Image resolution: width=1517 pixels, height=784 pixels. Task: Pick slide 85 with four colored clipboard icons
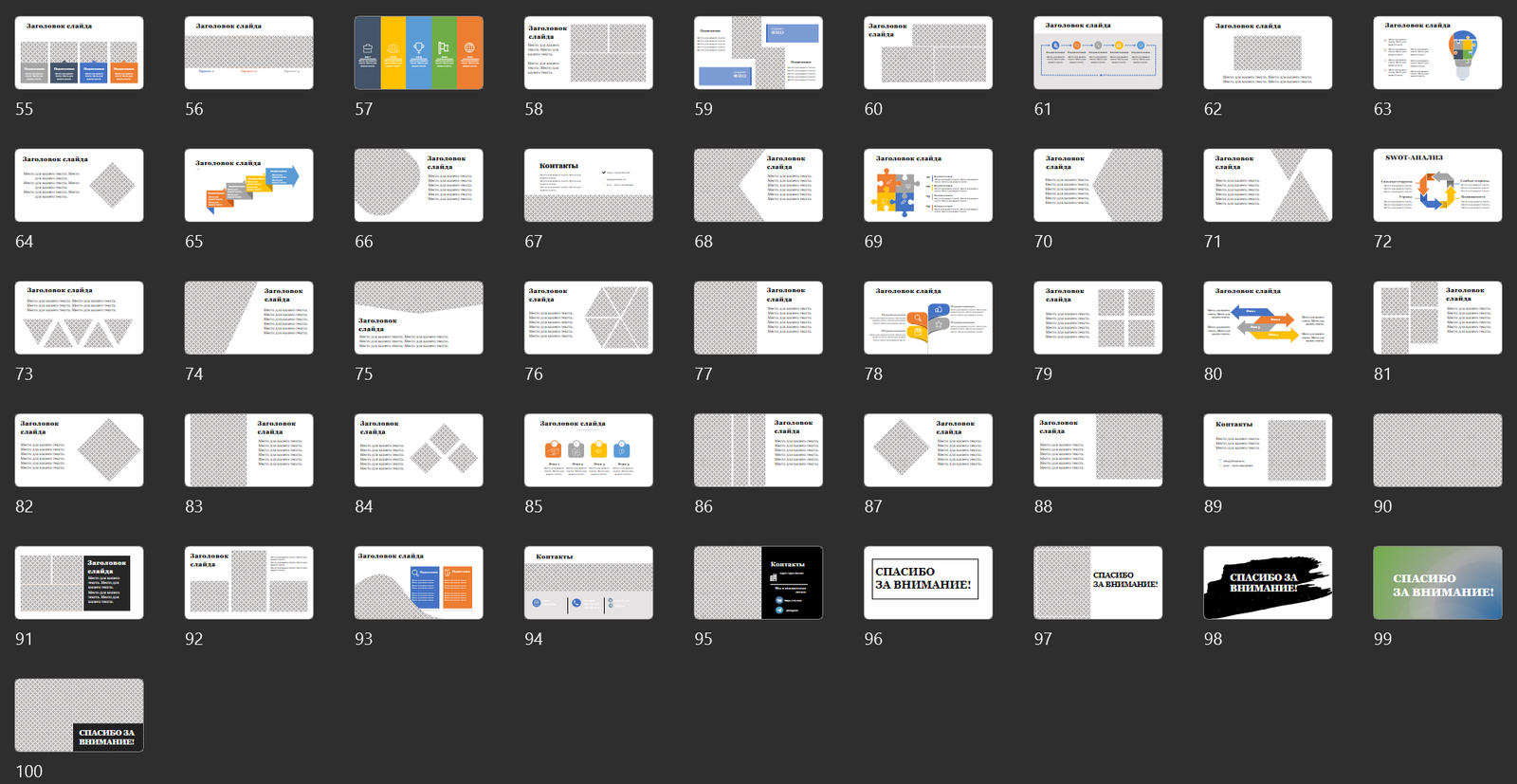[x=588, y=450]
